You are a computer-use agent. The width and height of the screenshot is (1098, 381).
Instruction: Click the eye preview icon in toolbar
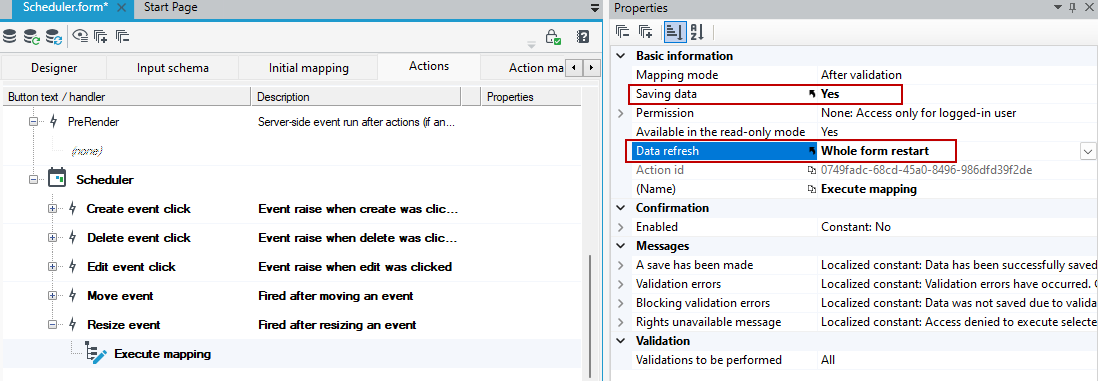click(x=81, y=36)
